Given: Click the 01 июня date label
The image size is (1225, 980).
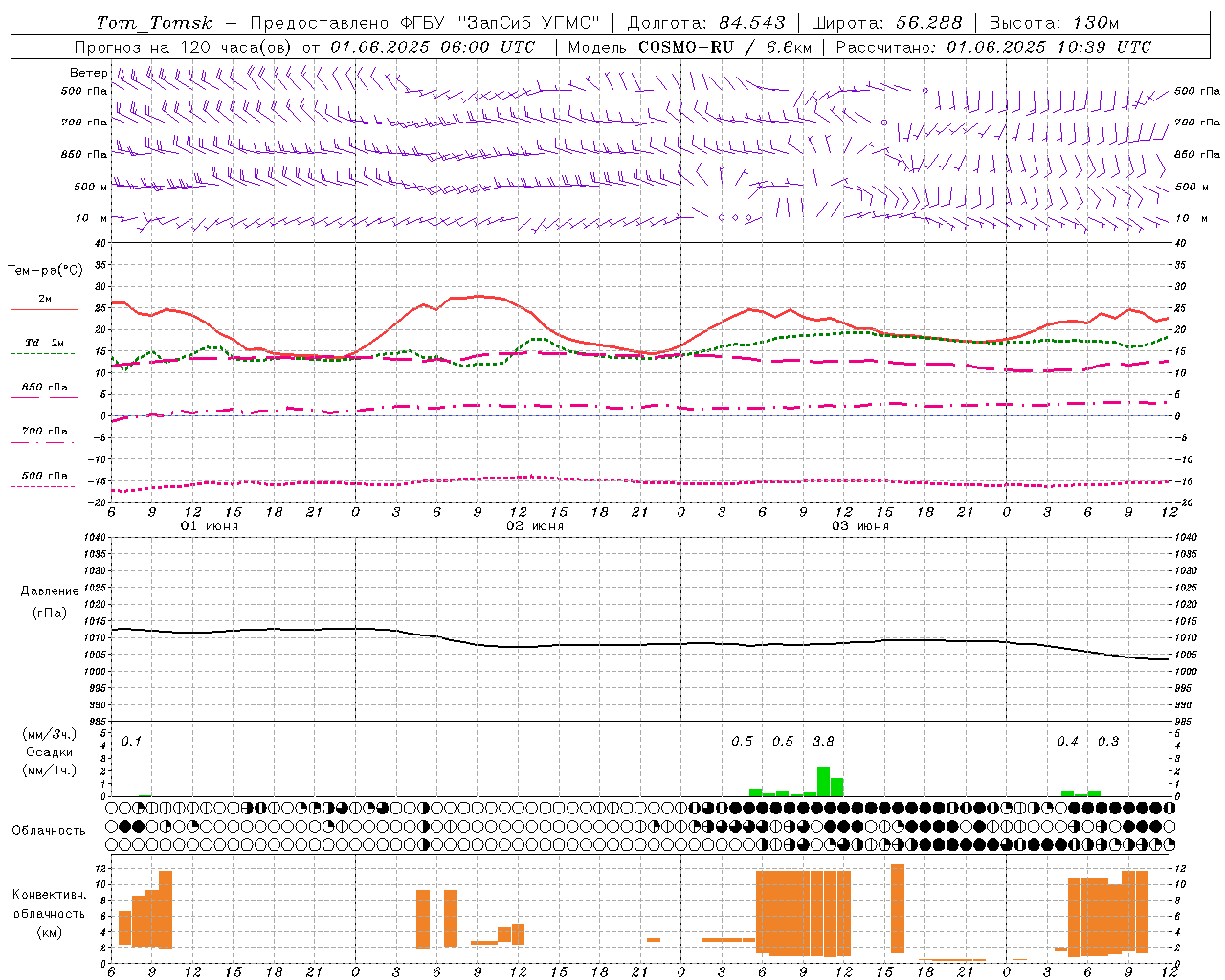Looking at the screenshot, I should pos(210,526).
